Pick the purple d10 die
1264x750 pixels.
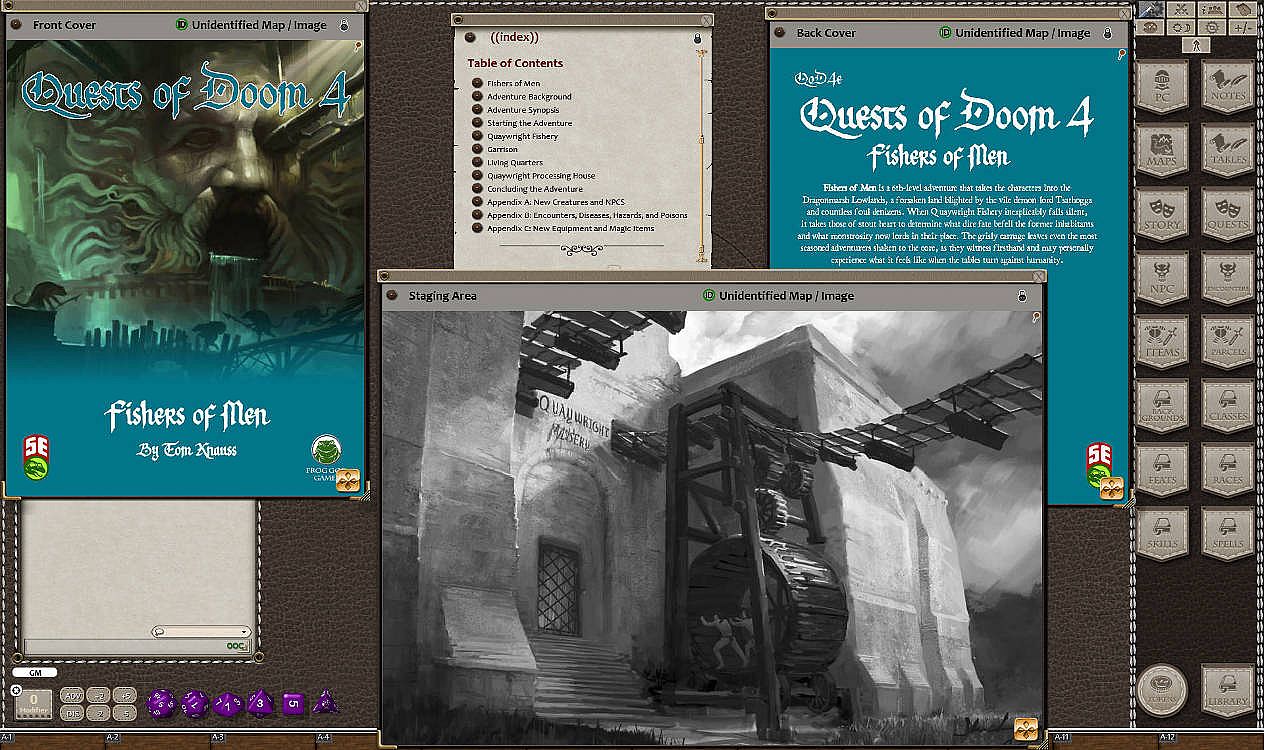(x=228, y=703)
